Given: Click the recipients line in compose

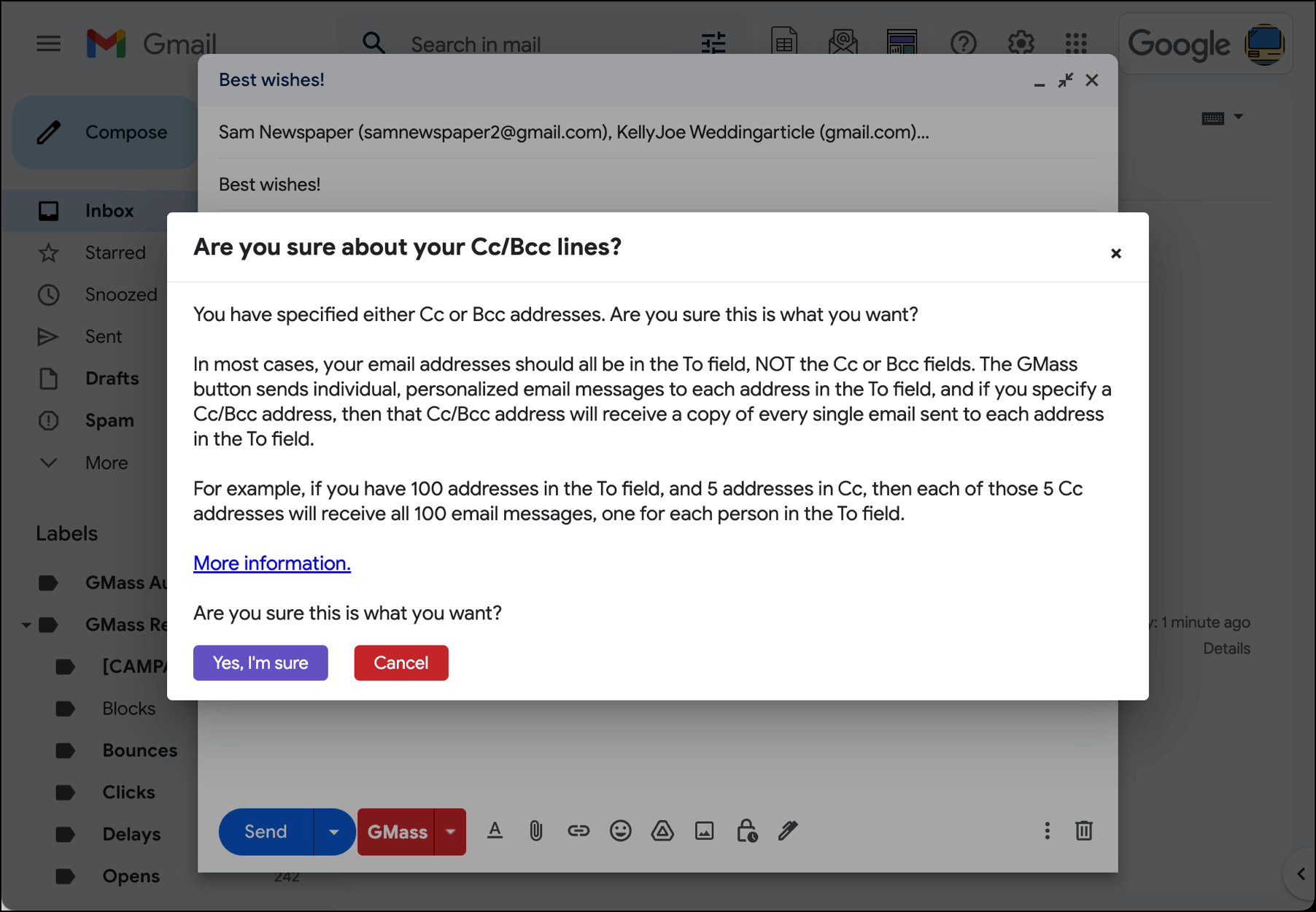Looking at the screenshot, I should [658, 132].
